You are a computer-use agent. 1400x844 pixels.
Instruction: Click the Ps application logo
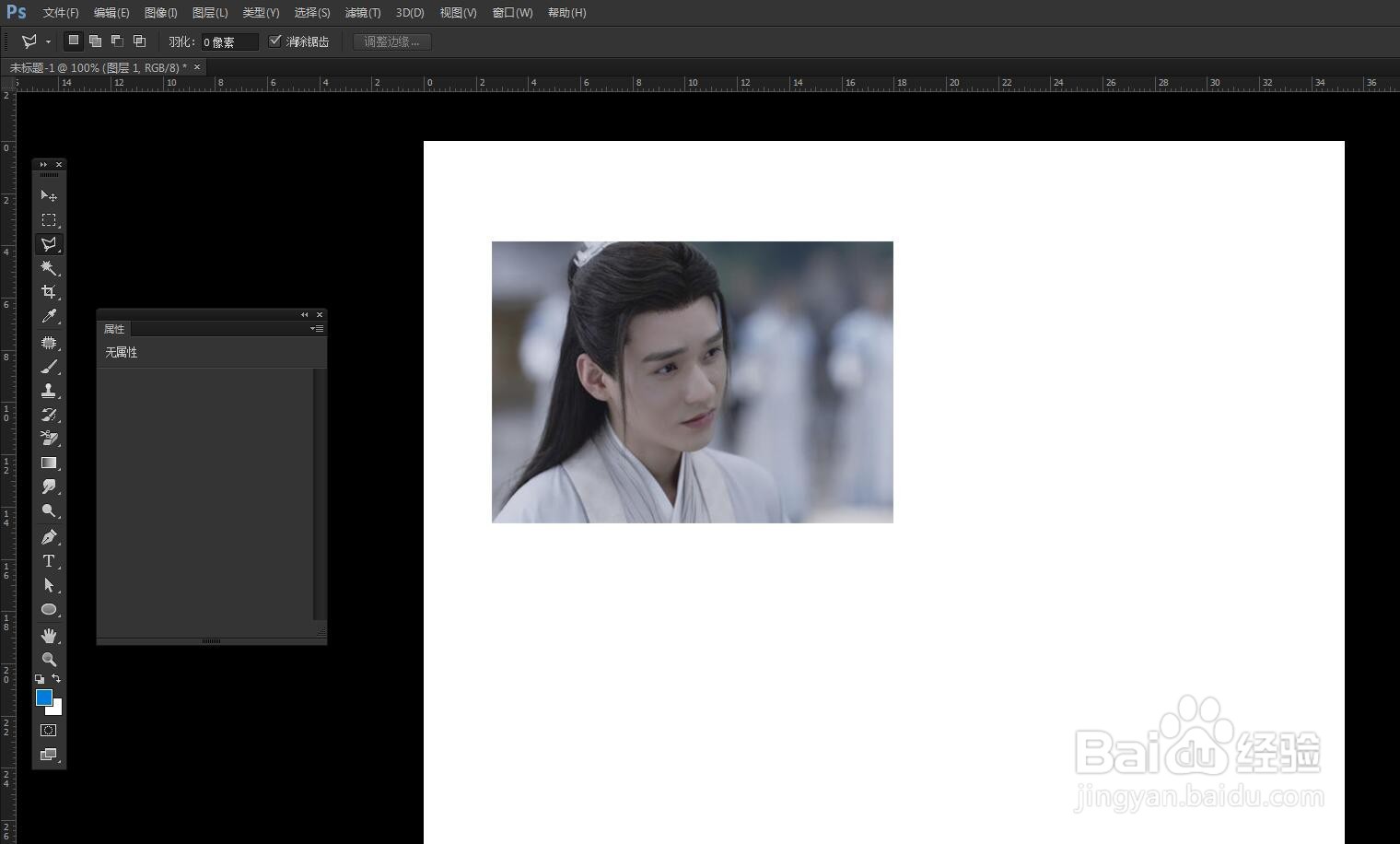17,12
